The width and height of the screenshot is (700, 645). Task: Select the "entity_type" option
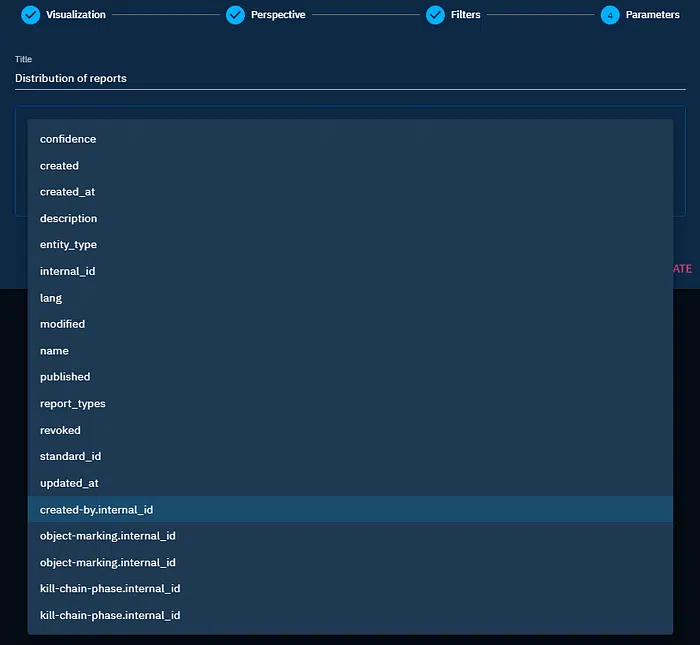point(68,245)
